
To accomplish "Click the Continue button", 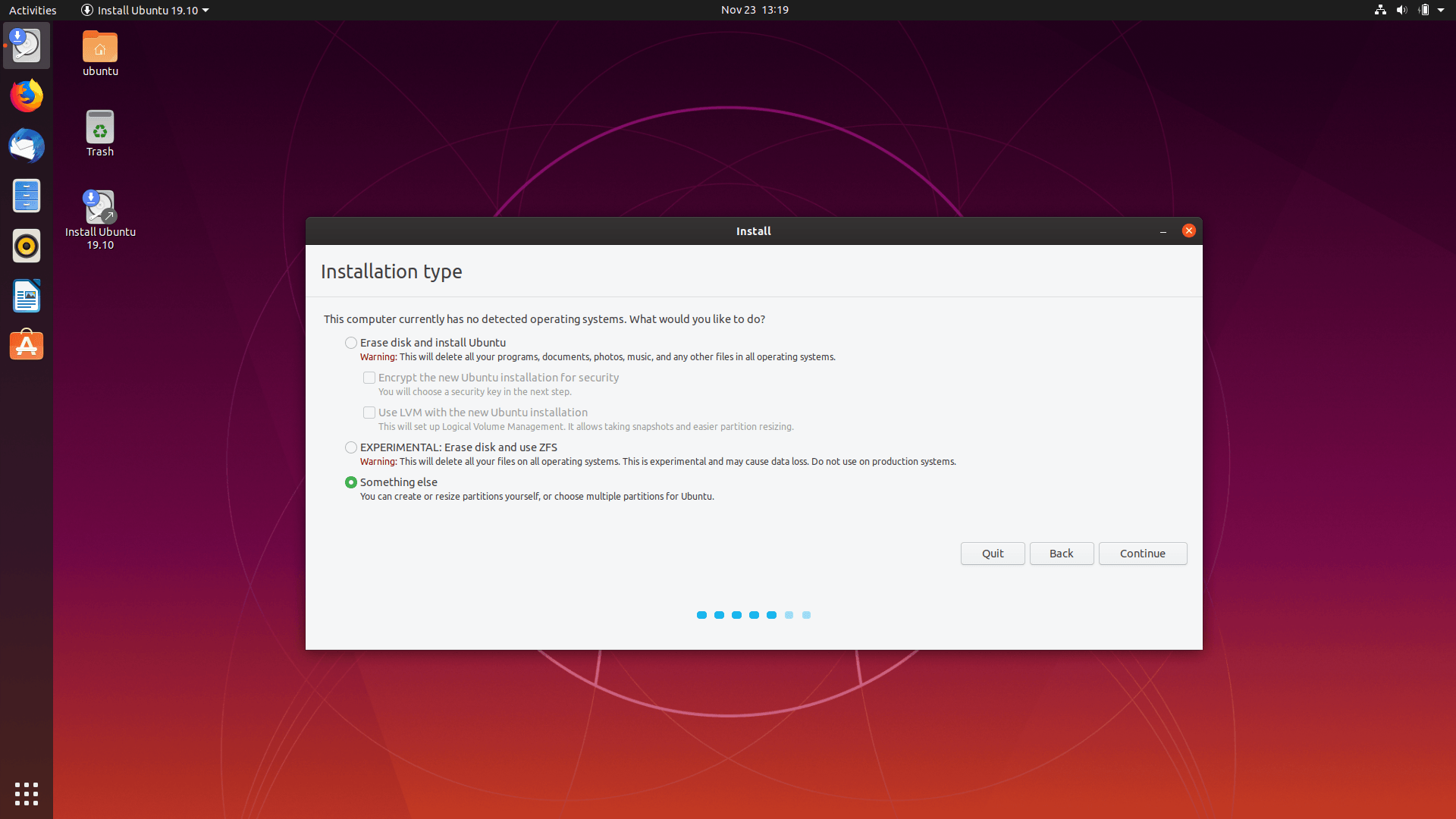I will point(1142,554).
